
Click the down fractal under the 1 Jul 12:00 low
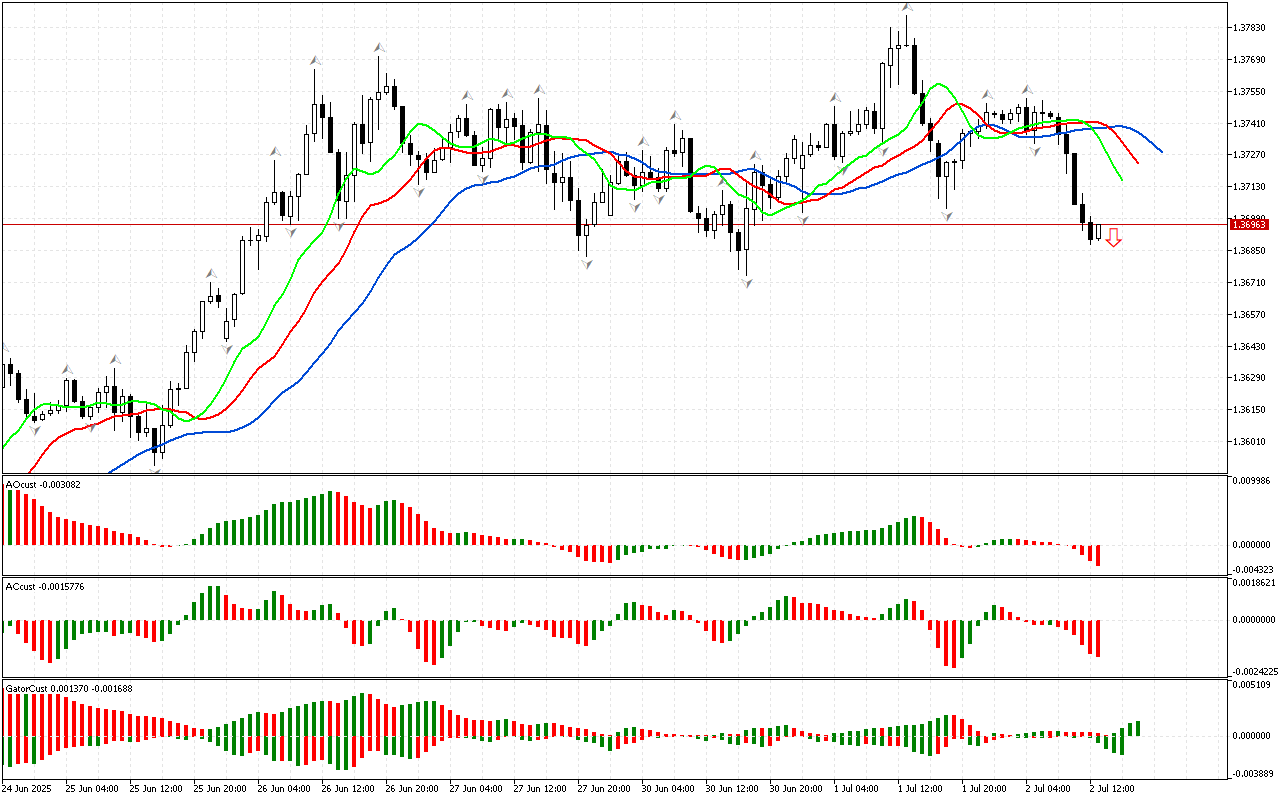point(946,215)
